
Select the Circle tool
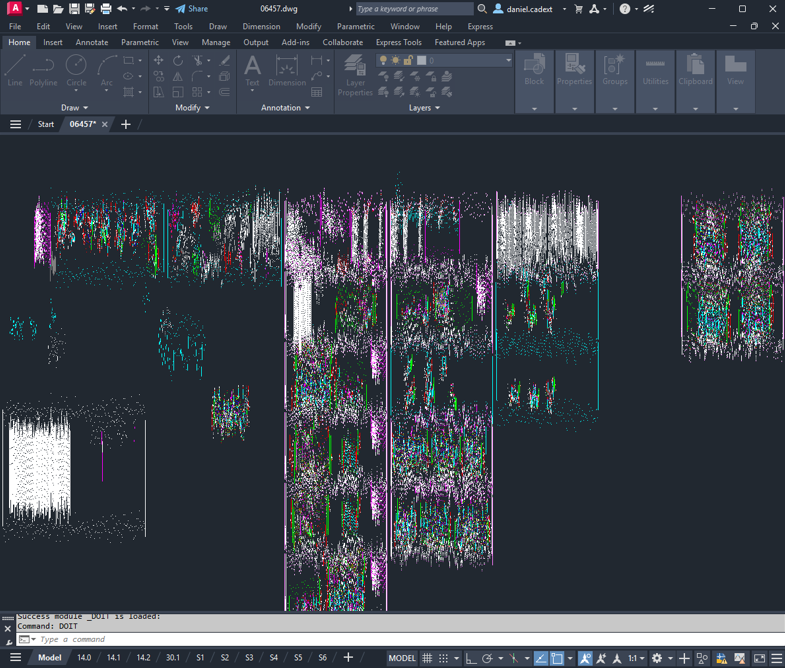[x=76, y=71]
